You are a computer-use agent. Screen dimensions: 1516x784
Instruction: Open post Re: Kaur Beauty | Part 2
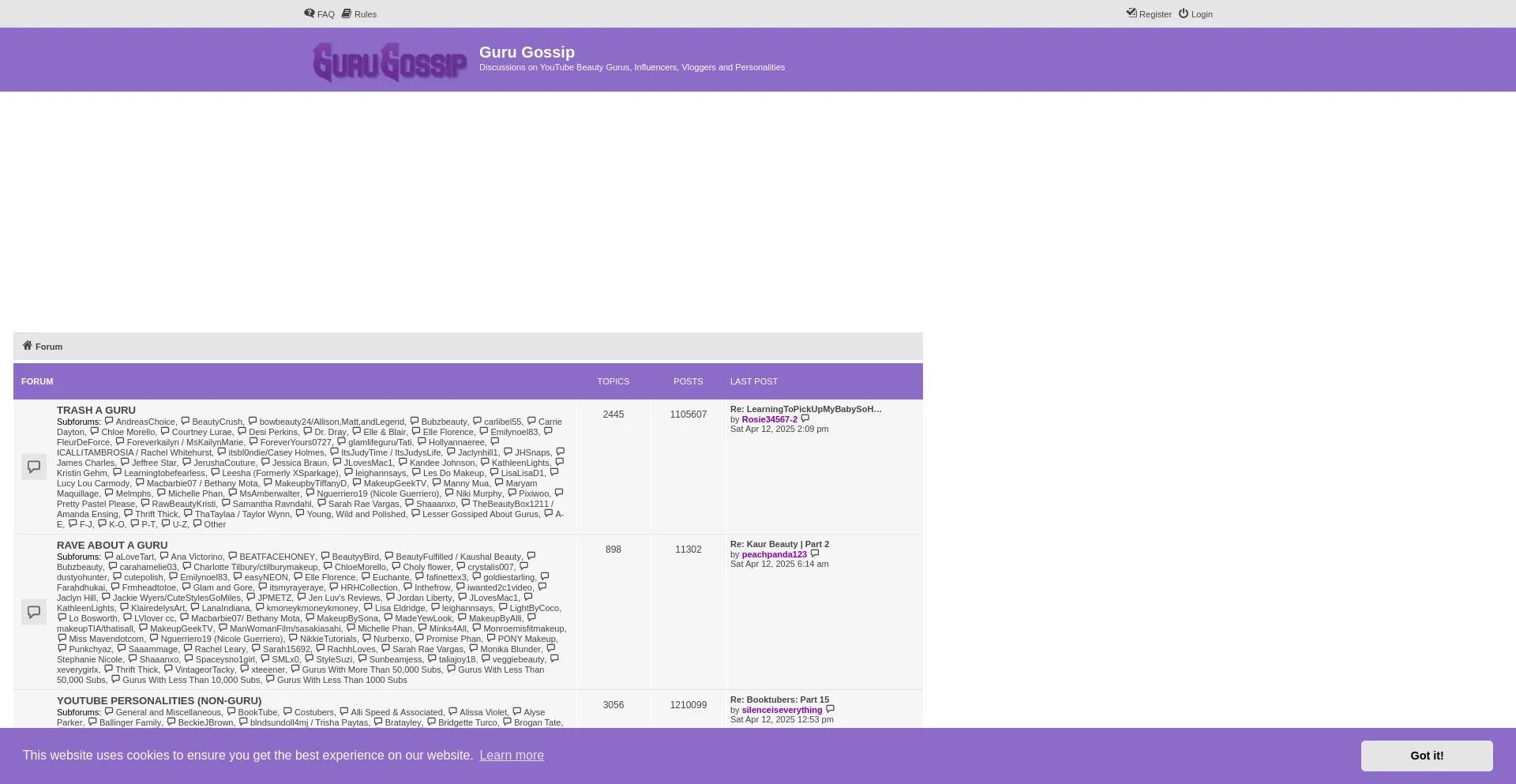(779, 544)
